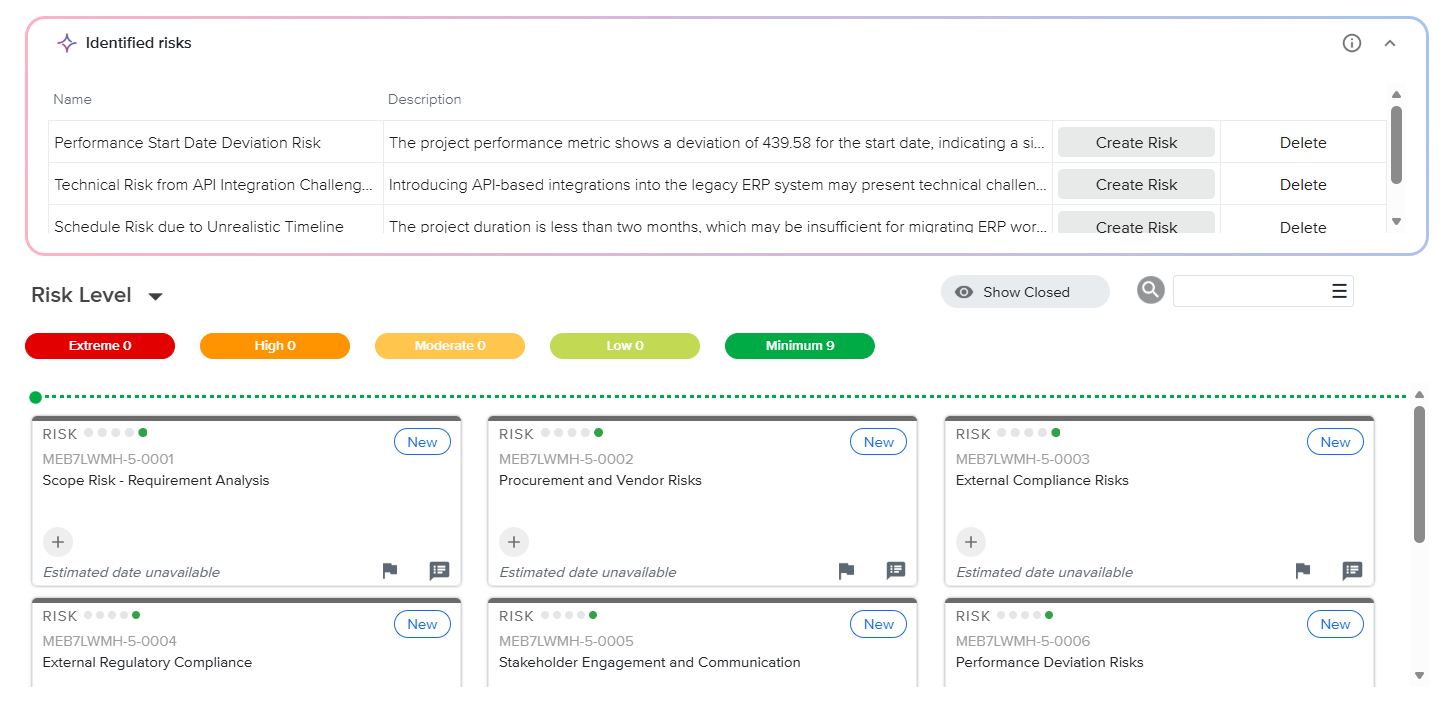Add assignee with plus on Scope Risk card
The image size is (1443, 707).
coord(58,542)
